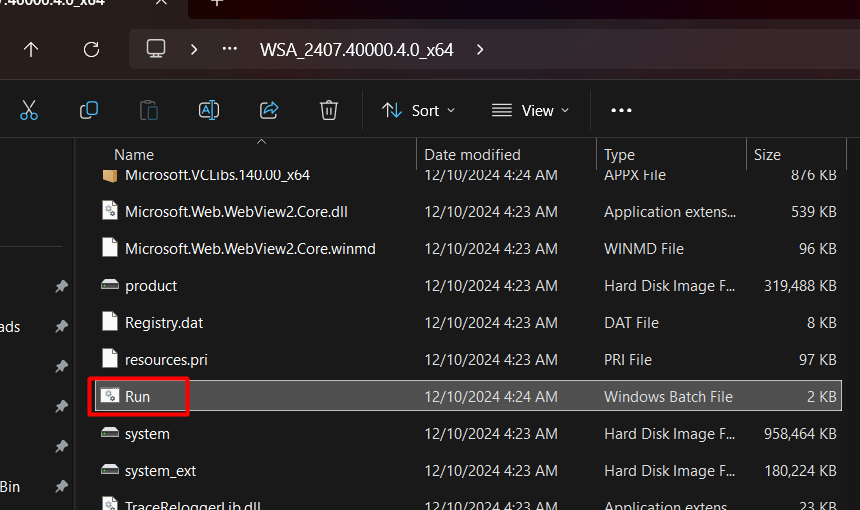The width and height of the screenshot is (860, 510).
Task: Open the View dropdown
Action: point(530,111)
